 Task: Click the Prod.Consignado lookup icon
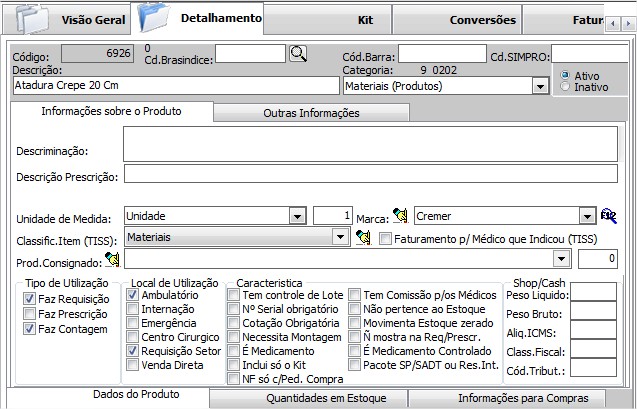pos(113,260)
